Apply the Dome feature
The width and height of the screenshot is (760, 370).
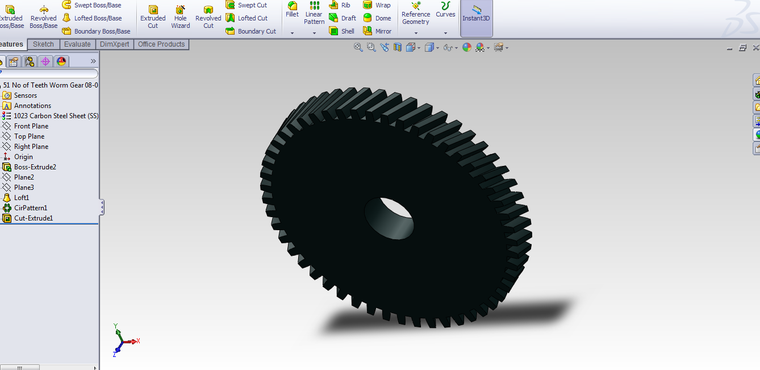pyautogui.click(x=377, y=18)
